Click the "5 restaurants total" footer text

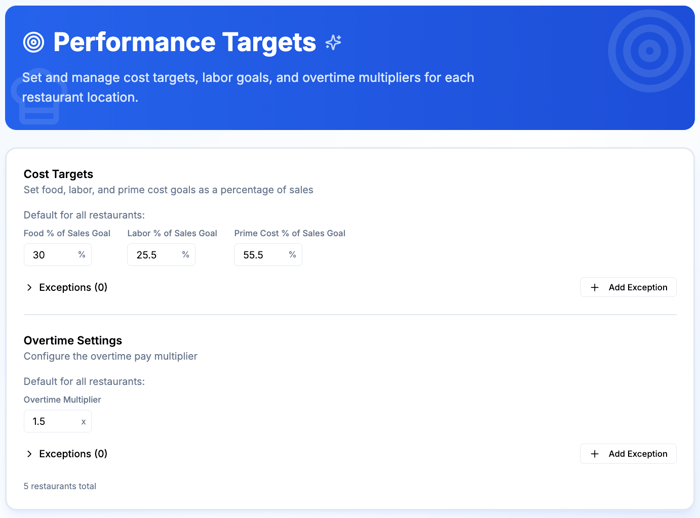coord(60,486)
